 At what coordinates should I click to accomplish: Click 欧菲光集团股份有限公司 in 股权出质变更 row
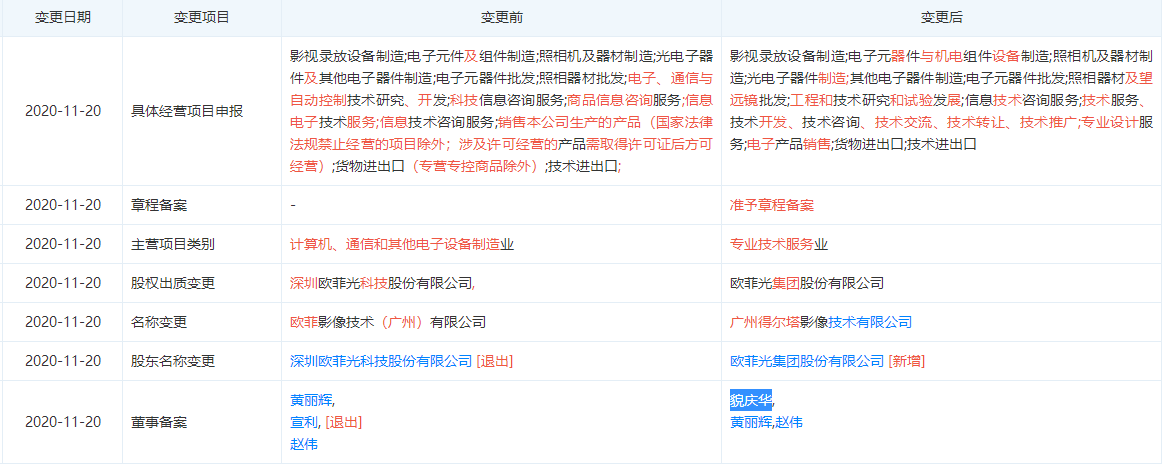807,283
